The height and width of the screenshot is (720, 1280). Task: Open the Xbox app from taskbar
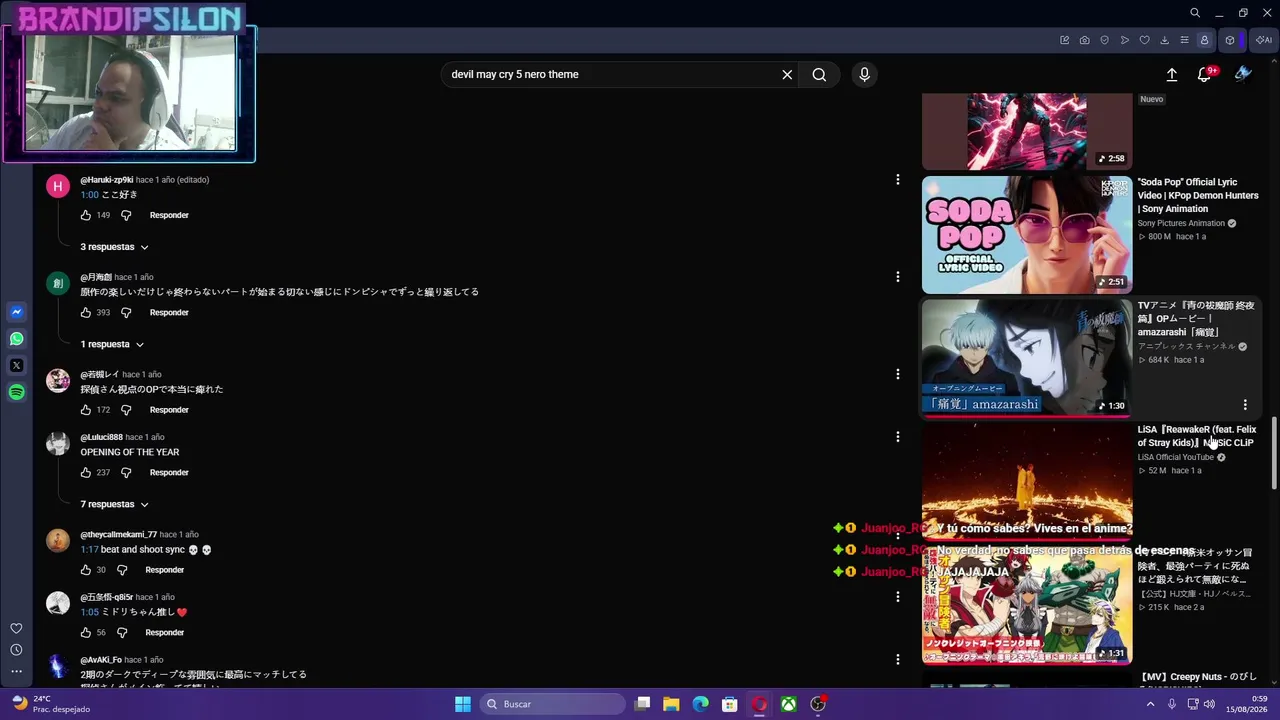tap(789, 704)
